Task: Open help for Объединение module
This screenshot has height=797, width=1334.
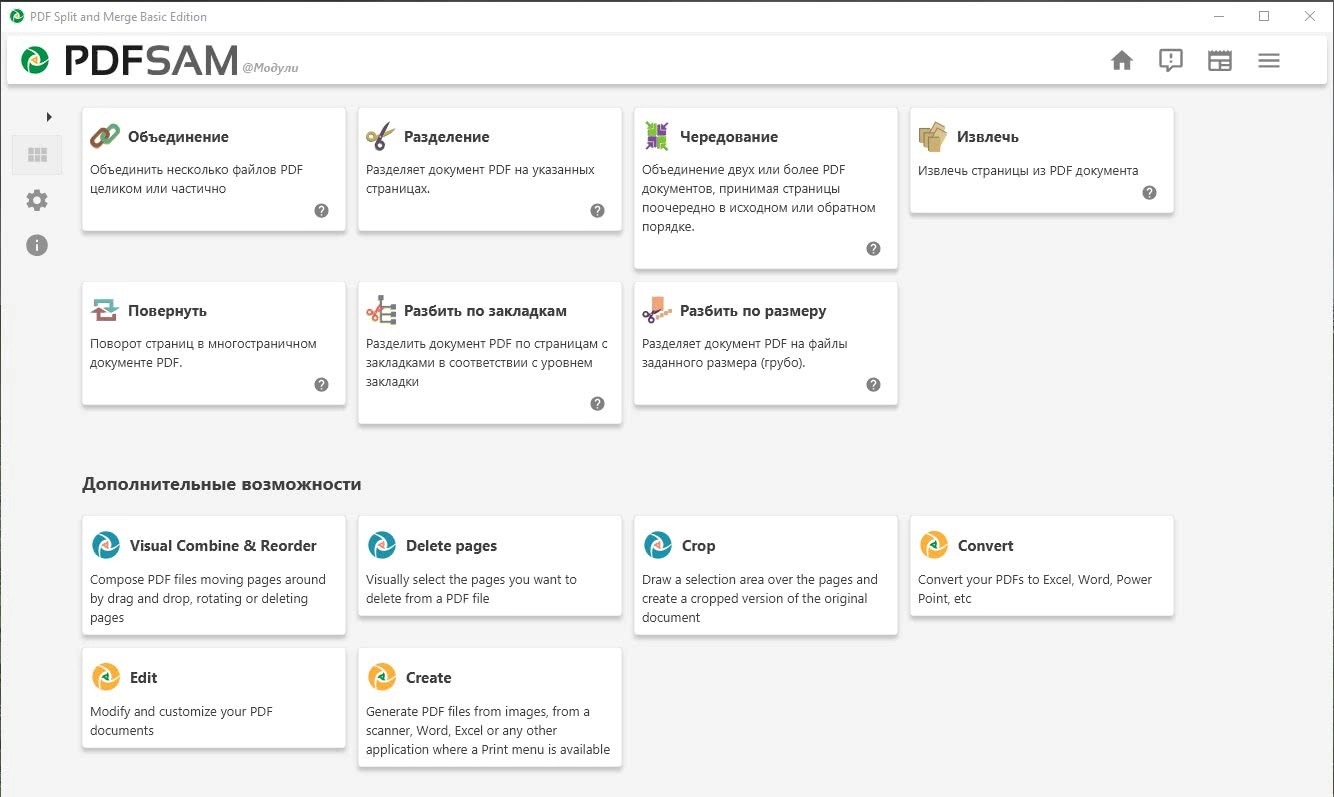Action: (x=322, y=211)
